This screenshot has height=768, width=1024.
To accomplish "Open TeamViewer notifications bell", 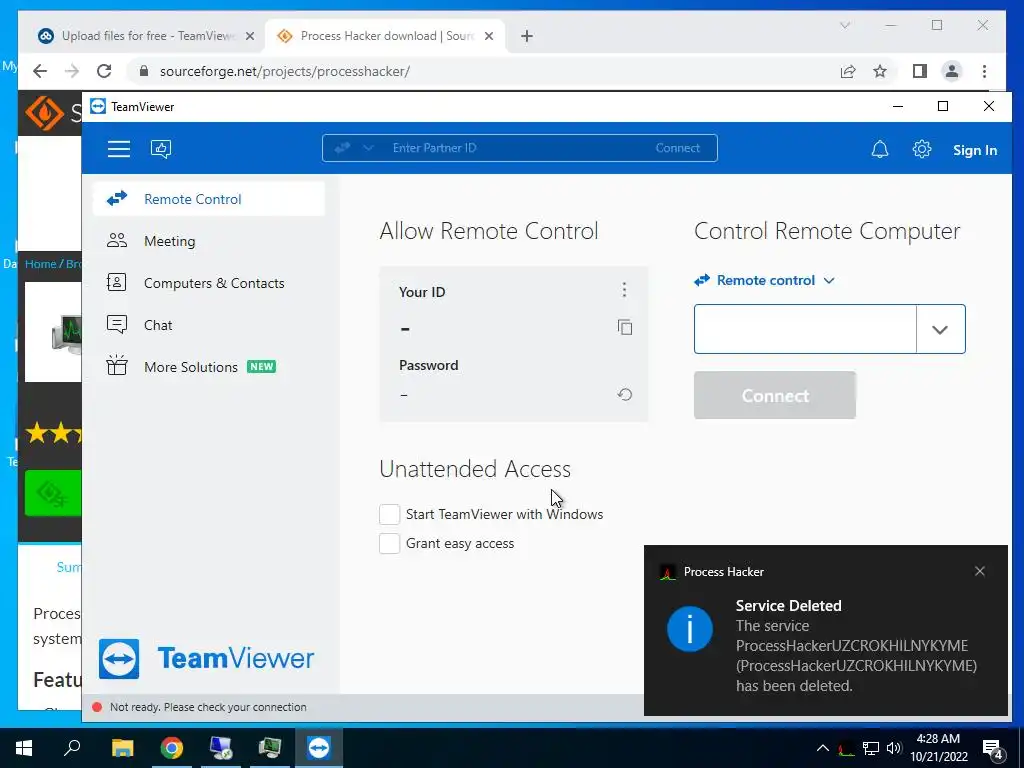I will pos(880,150).
